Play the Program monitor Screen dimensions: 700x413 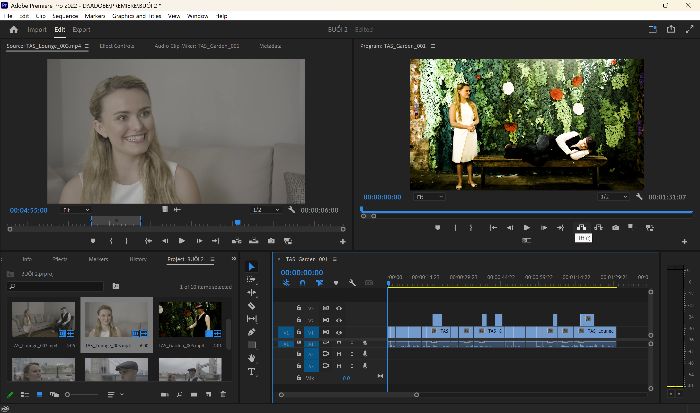click(527, 228)
